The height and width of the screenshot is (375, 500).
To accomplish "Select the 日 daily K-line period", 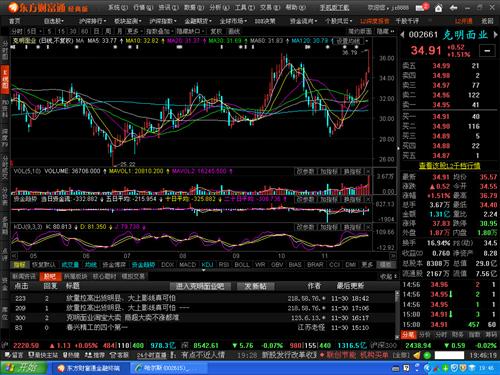I will (x=96, y=31).
